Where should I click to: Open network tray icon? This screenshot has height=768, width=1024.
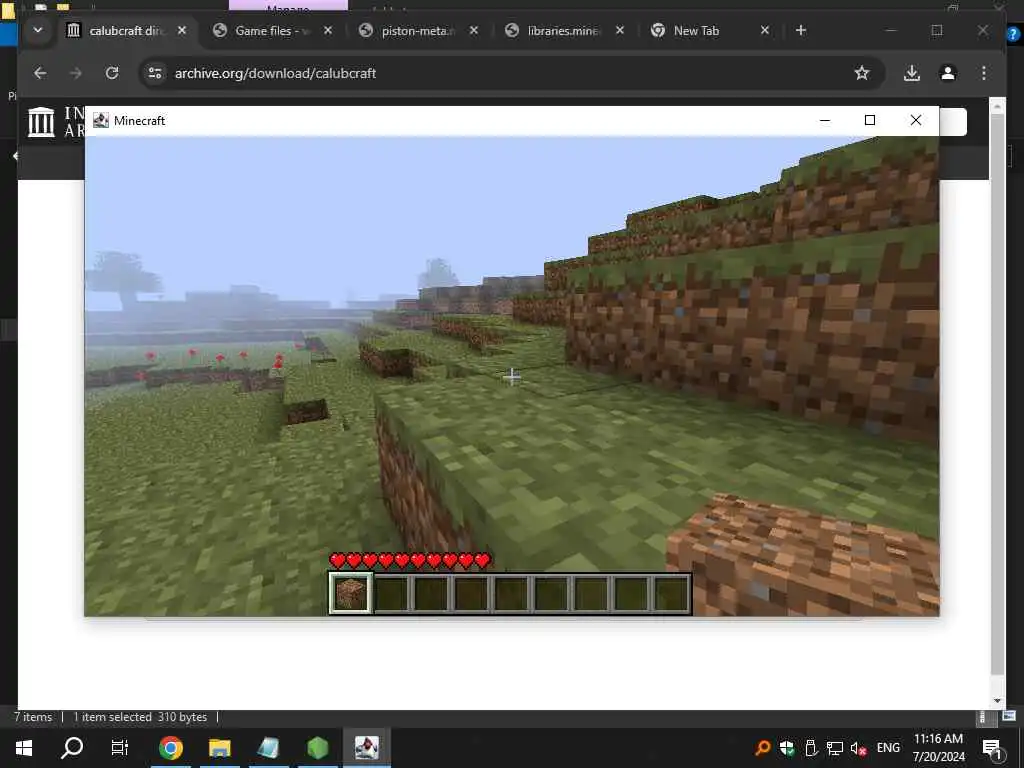point(835,748)
